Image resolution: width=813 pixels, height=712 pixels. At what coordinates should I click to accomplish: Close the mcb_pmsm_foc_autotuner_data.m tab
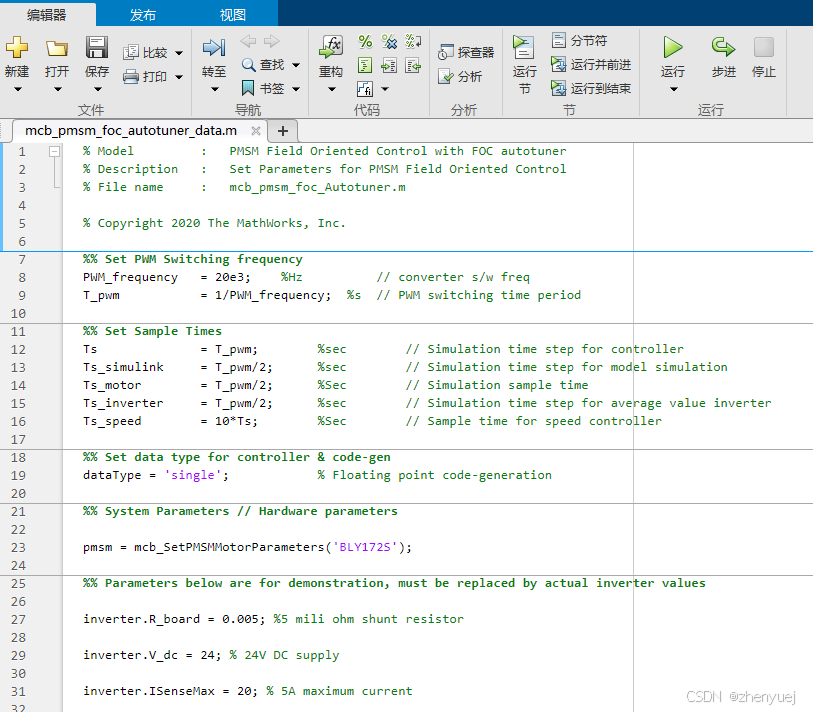click(x=256, y=131)
